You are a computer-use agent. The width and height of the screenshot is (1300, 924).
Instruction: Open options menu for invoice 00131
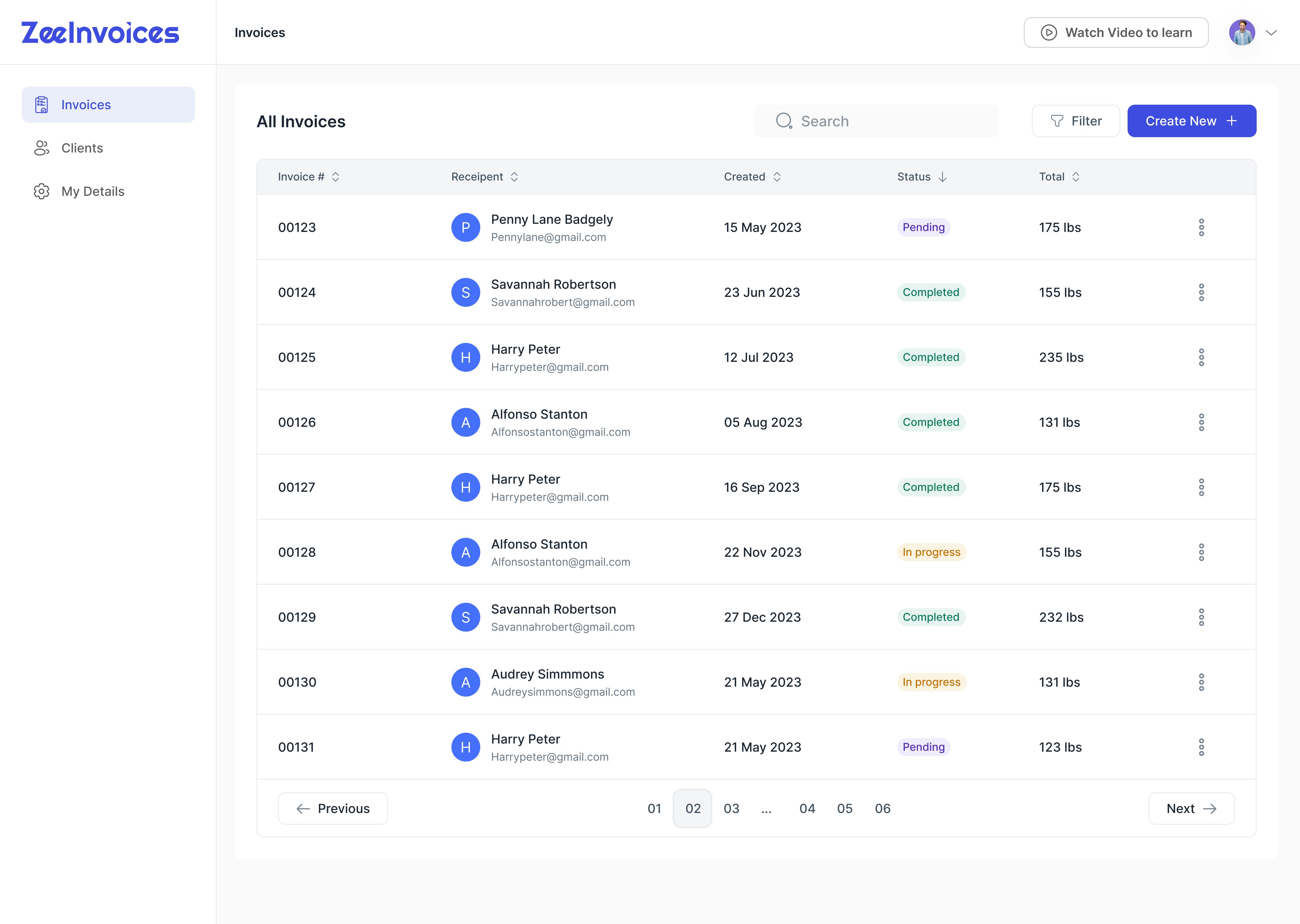pyautogui.click(x=1201, y=747)
